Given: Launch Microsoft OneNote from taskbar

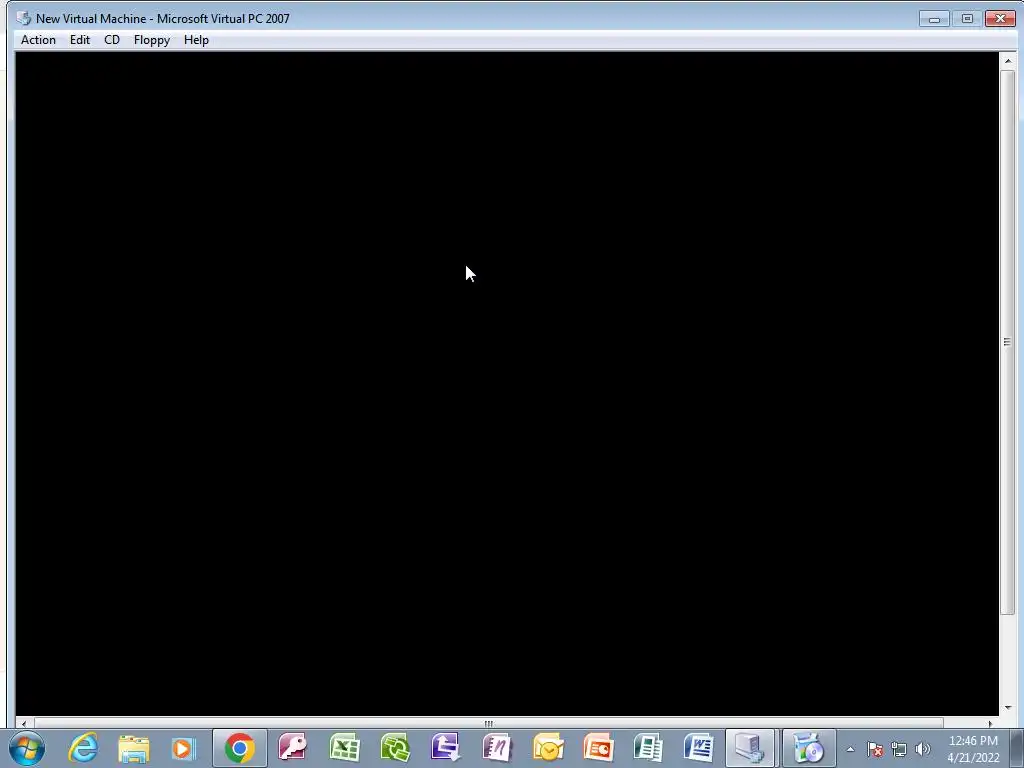Looking at the screenshot, I should (x=497, y=748).
